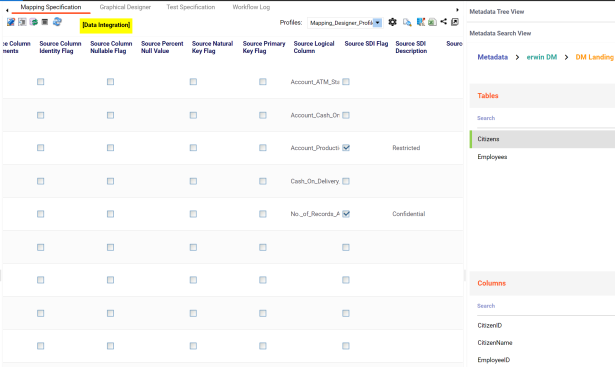Click the Tables section header

tap(542, 96)
